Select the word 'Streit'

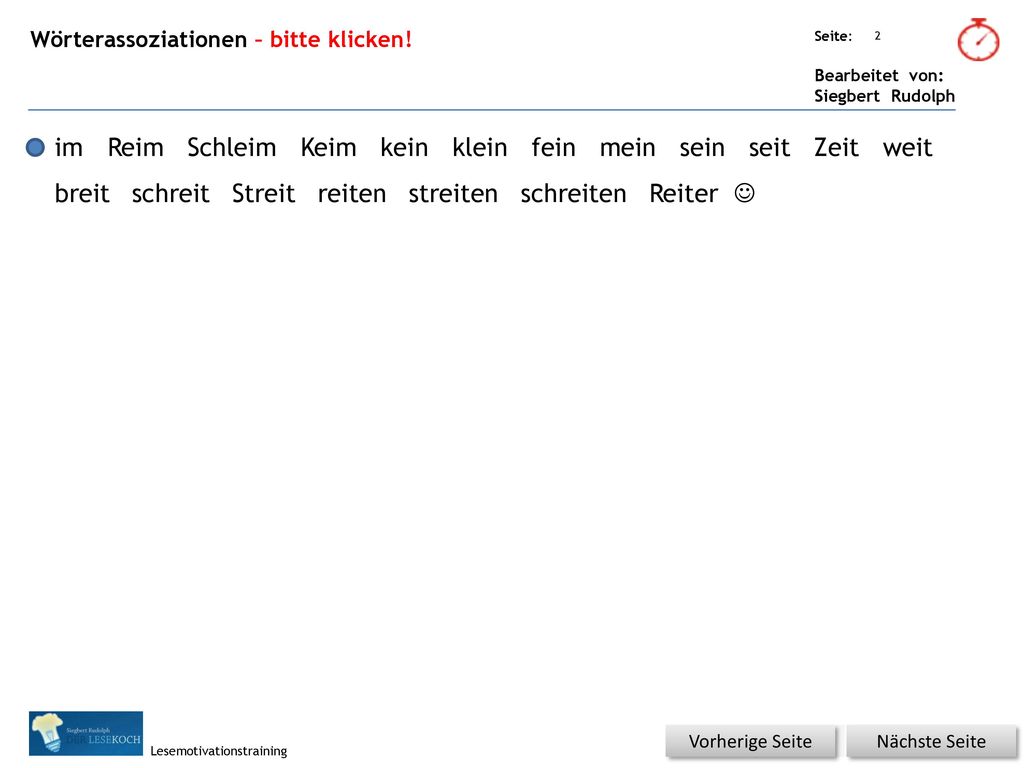(264, 193)
